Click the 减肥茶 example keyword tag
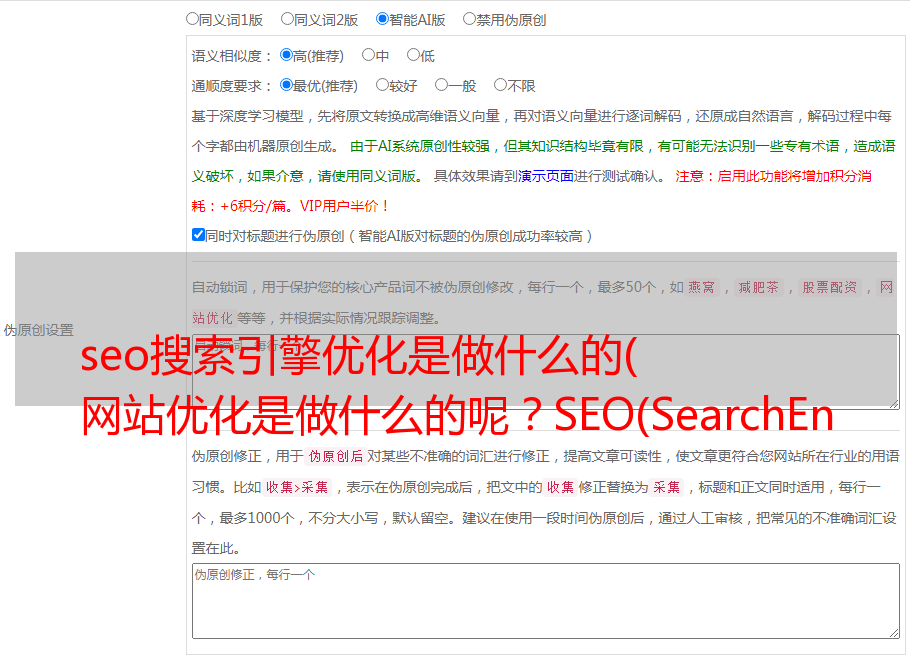 pos(758,287)
